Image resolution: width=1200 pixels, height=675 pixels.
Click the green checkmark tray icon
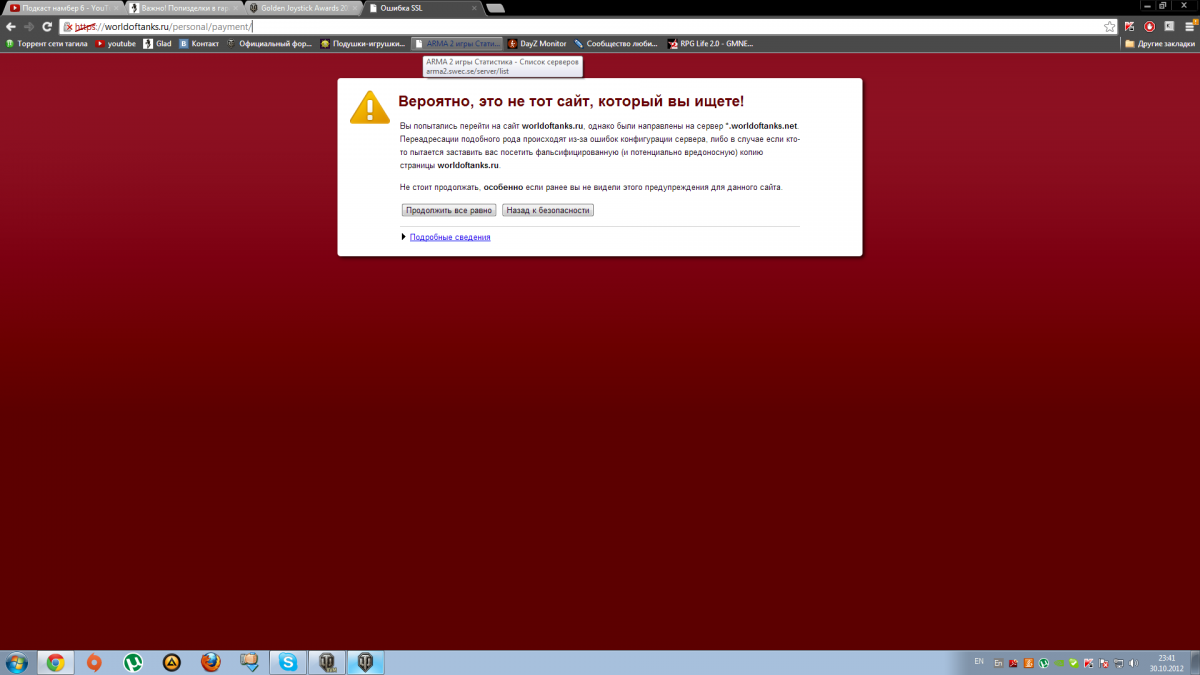point(1073,663)
